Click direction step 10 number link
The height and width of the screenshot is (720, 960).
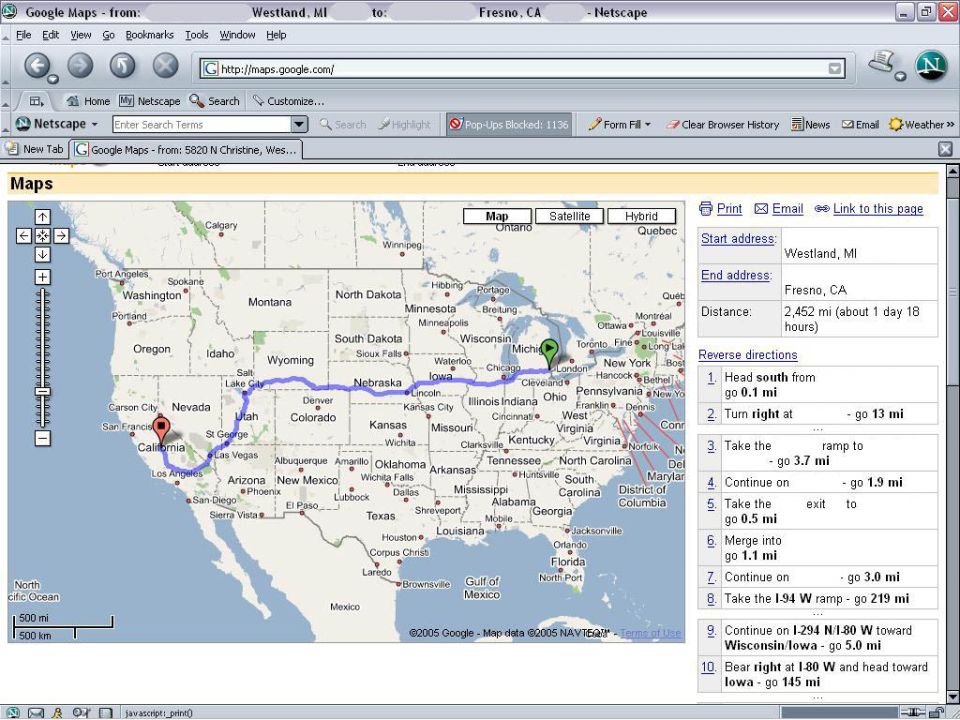point(708,667)
